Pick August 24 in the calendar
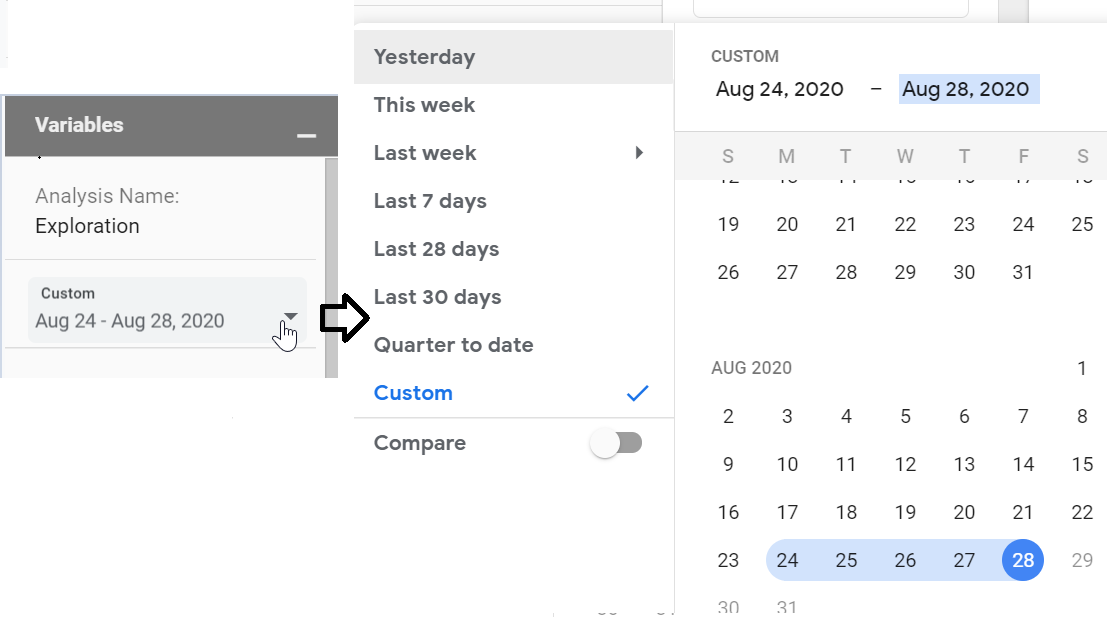 788,560
